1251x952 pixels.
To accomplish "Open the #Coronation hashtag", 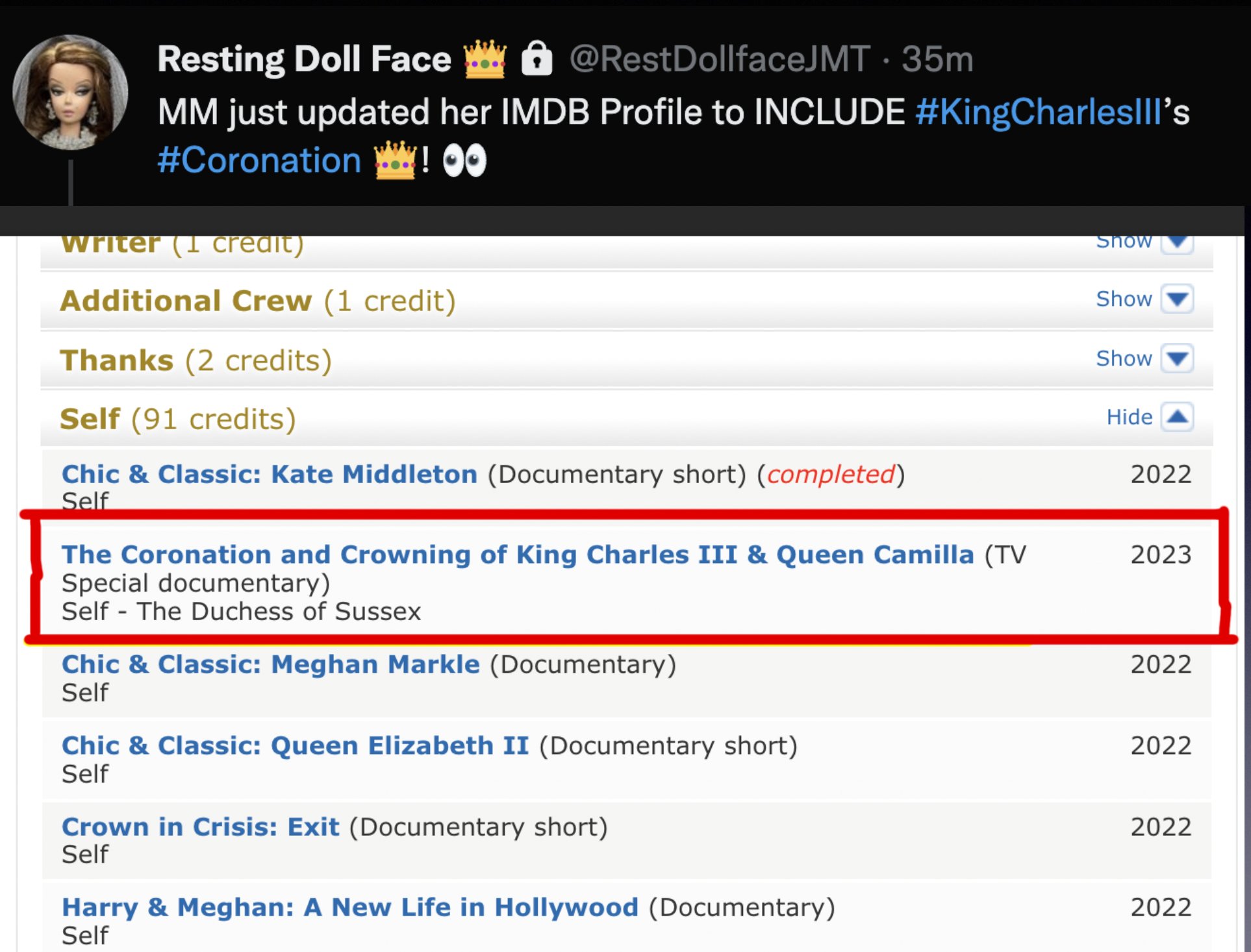I will pos(259,160).
